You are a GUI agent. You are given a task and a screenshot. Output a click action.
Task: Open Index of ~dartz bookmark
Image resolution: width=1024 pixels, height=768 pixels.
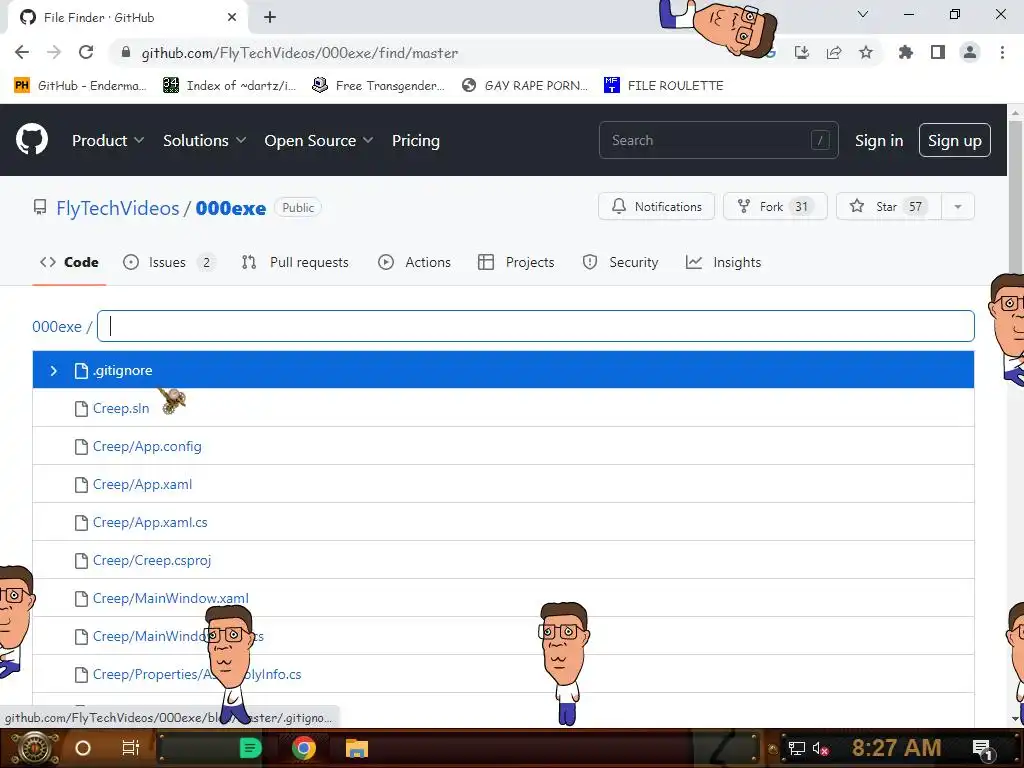point(230,86)
